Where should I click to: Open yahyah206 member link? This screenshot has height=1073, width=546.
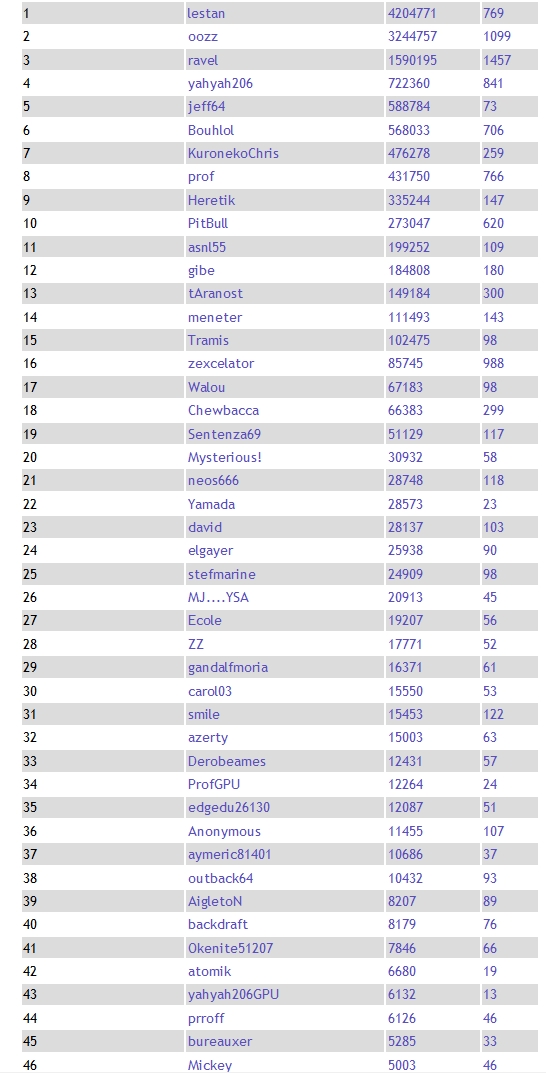220,83
